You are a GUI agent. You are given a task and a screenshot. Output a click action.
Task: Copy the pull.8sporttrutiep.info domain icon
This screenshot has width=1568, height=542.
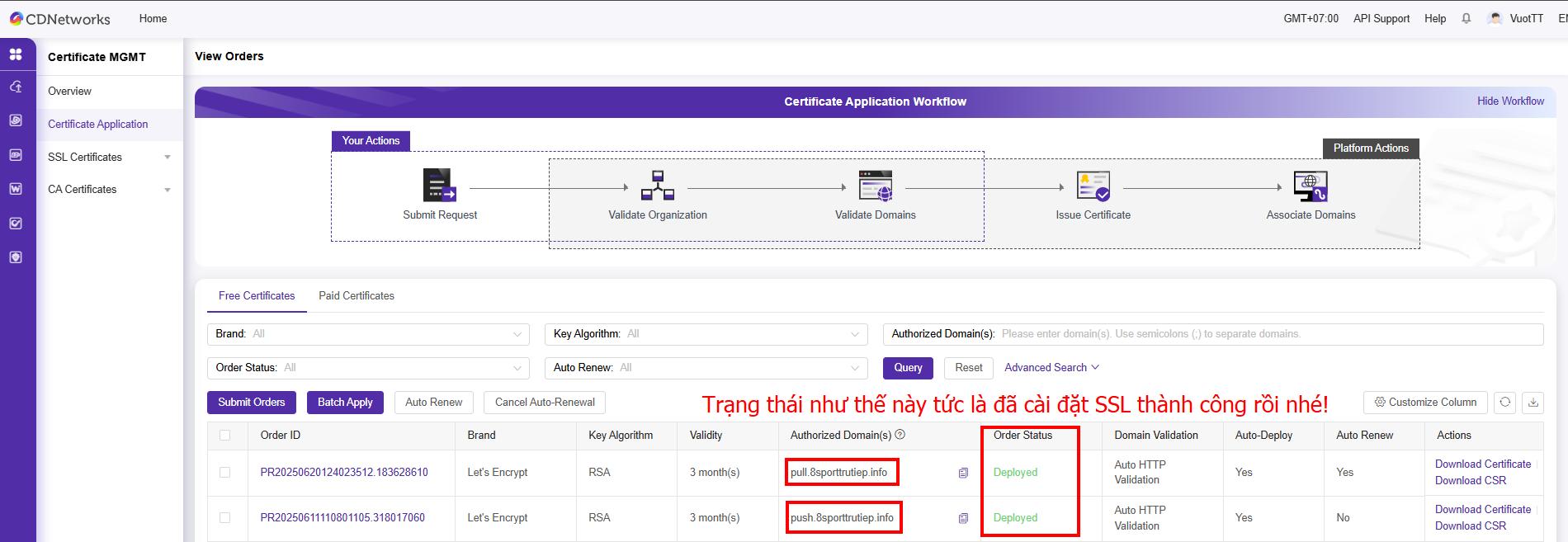963,473
